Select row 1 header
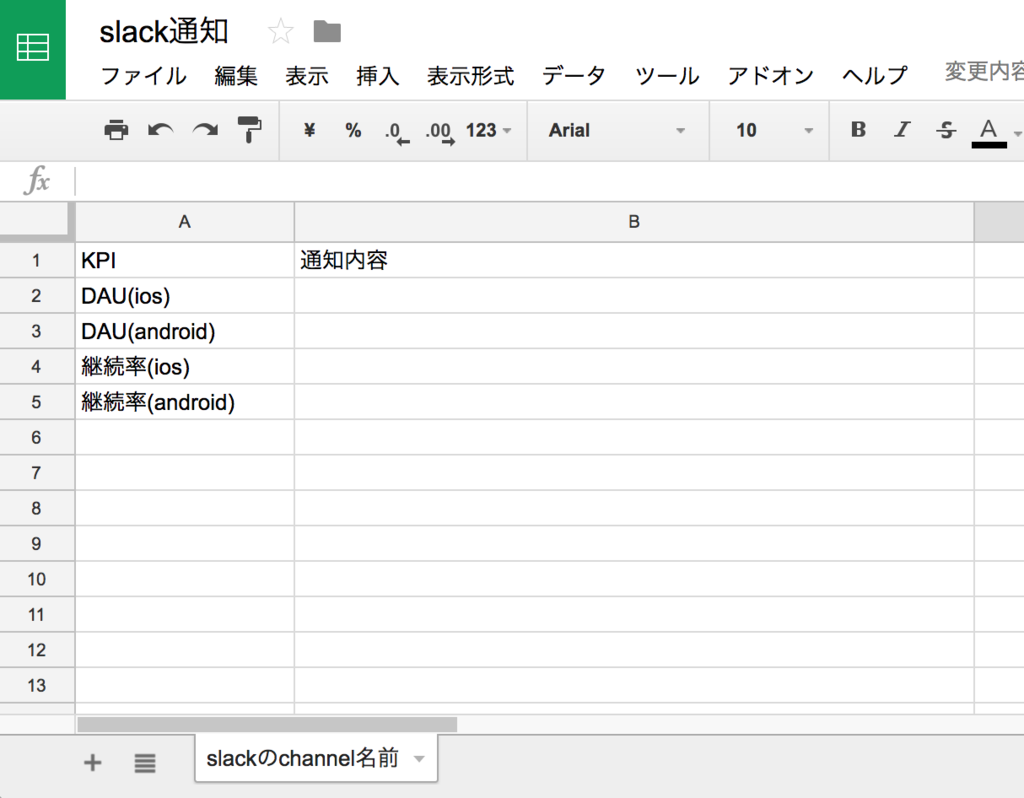1024x798 pixels. [37, 261]
